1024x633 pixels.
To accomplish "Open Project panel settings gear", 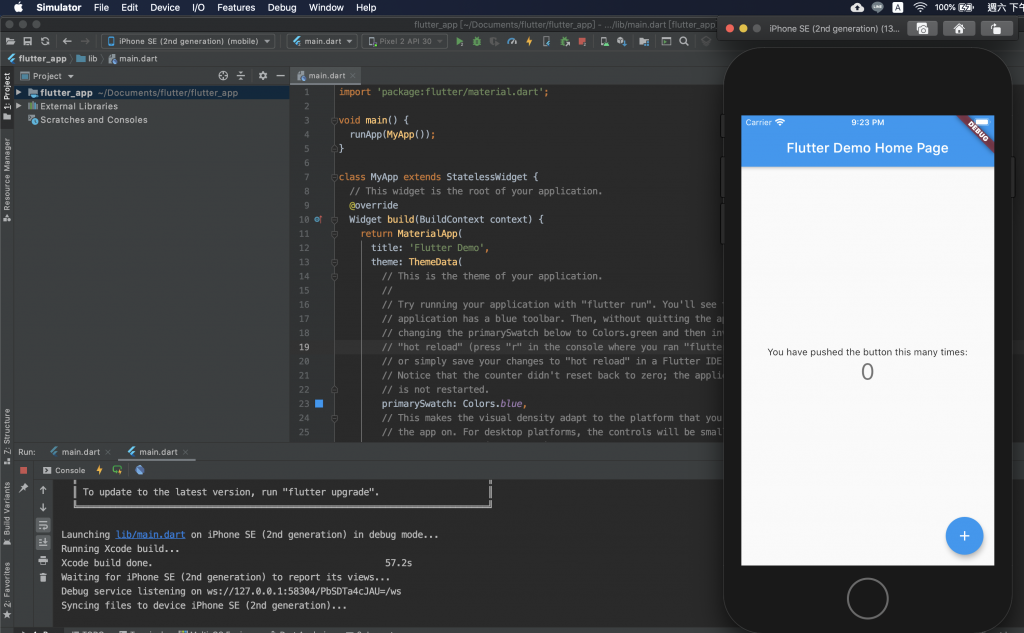I will coord(263,76).
